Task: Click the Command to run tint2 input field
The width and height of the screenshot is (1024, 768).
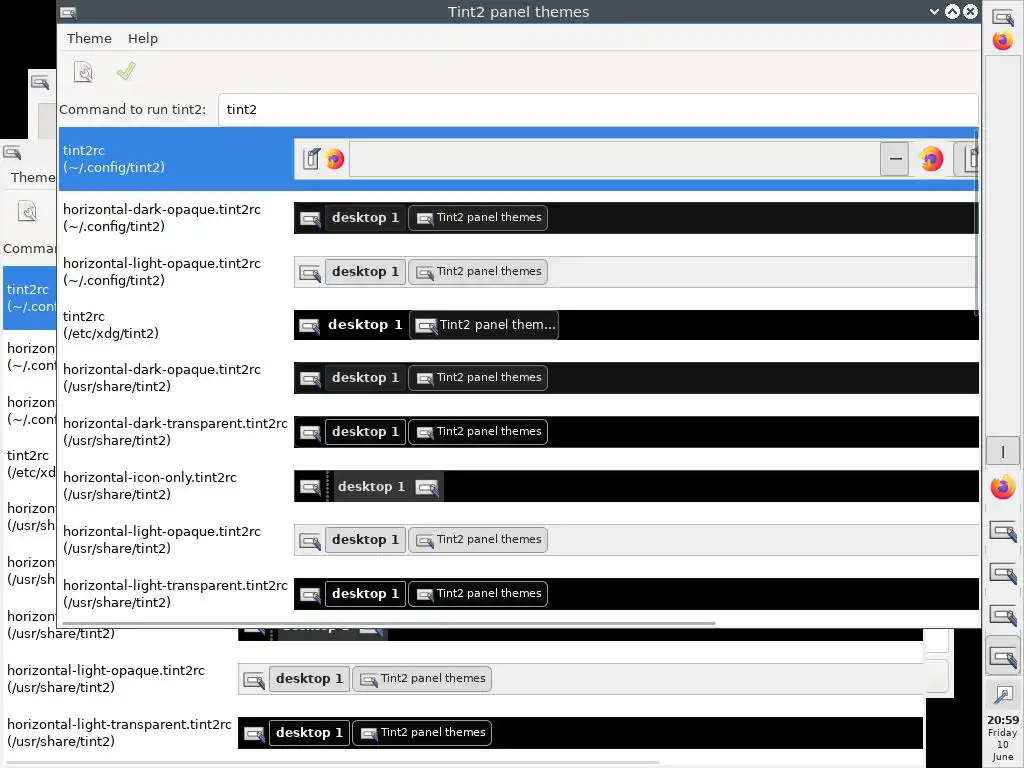Action: pos(598,109)
